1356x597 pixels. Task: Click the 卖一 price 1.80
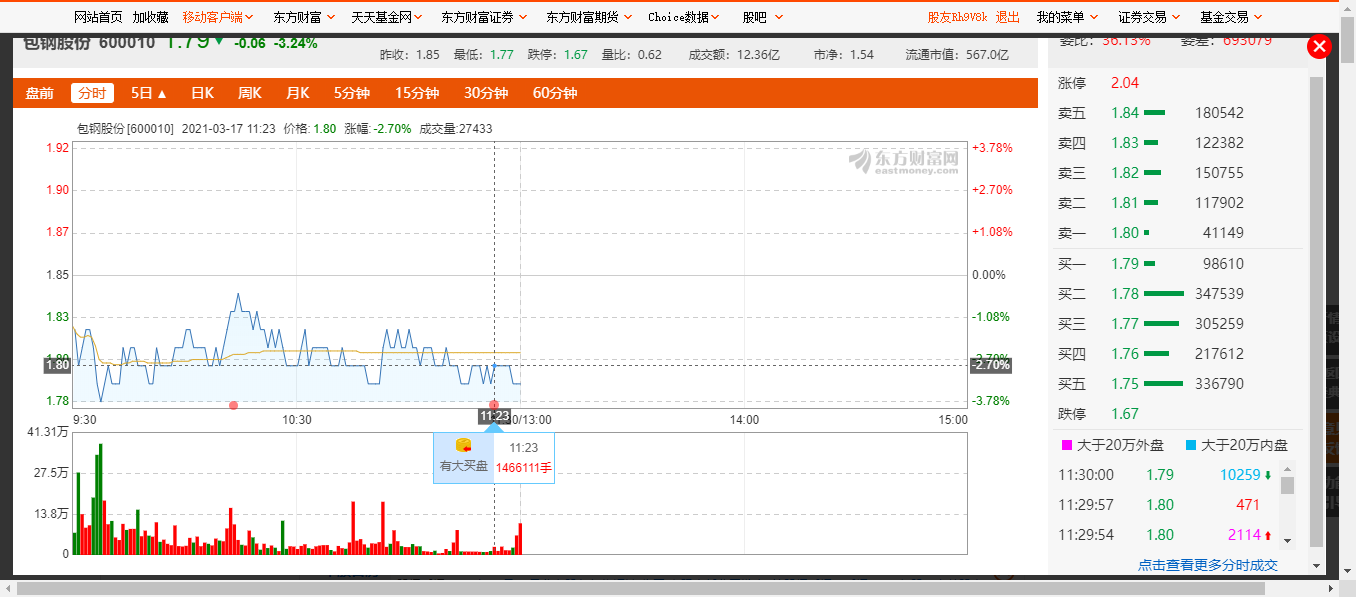point(1125,233)
